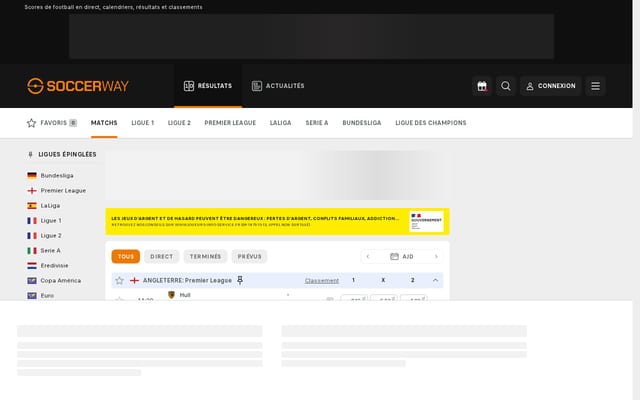Click the gift calendar icon in header
640x400 pixels.
(482, 86)
